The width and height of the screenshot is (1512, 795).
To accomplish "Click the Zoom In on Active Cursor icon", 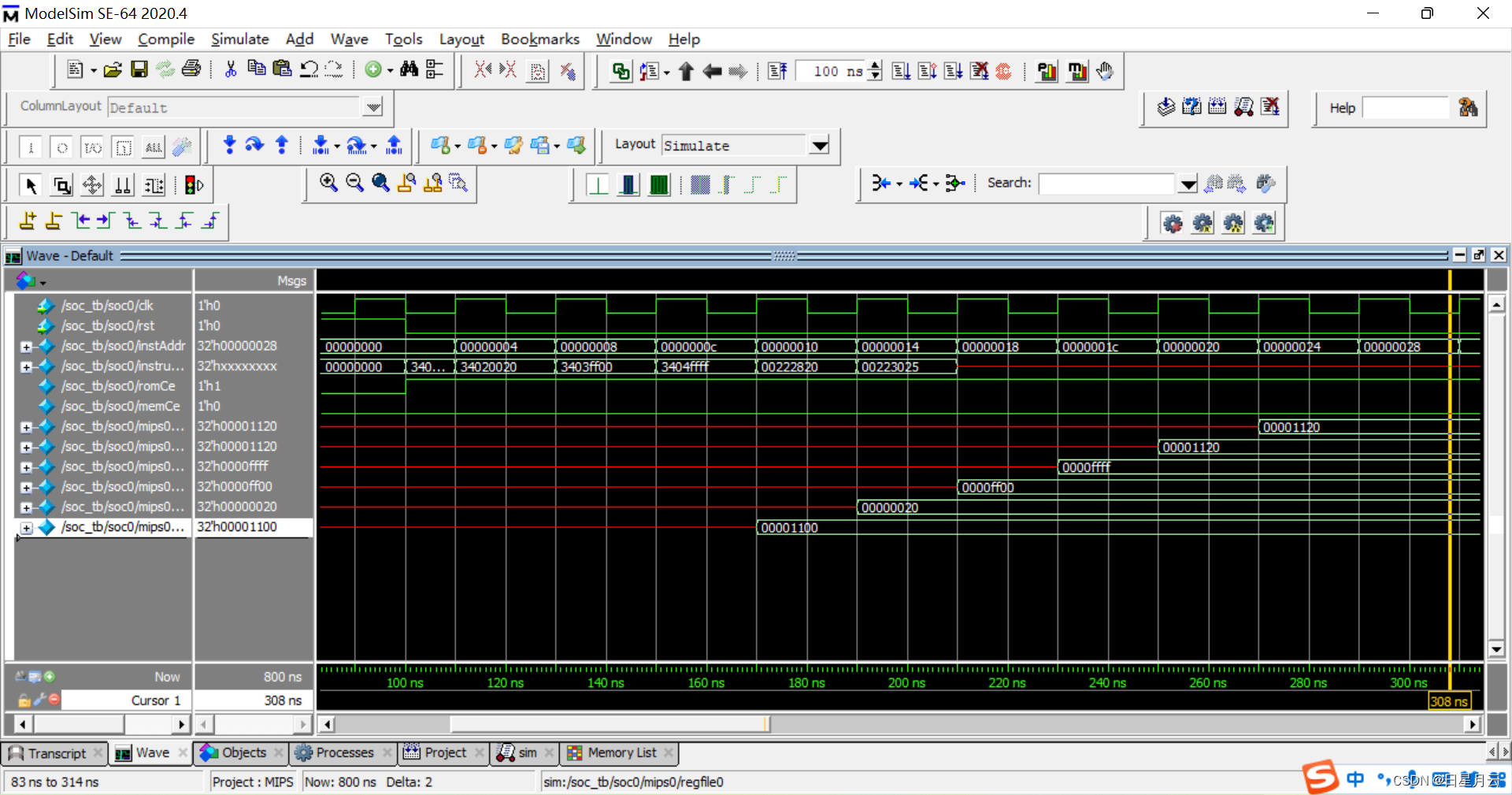I will (x=407, y=184).
